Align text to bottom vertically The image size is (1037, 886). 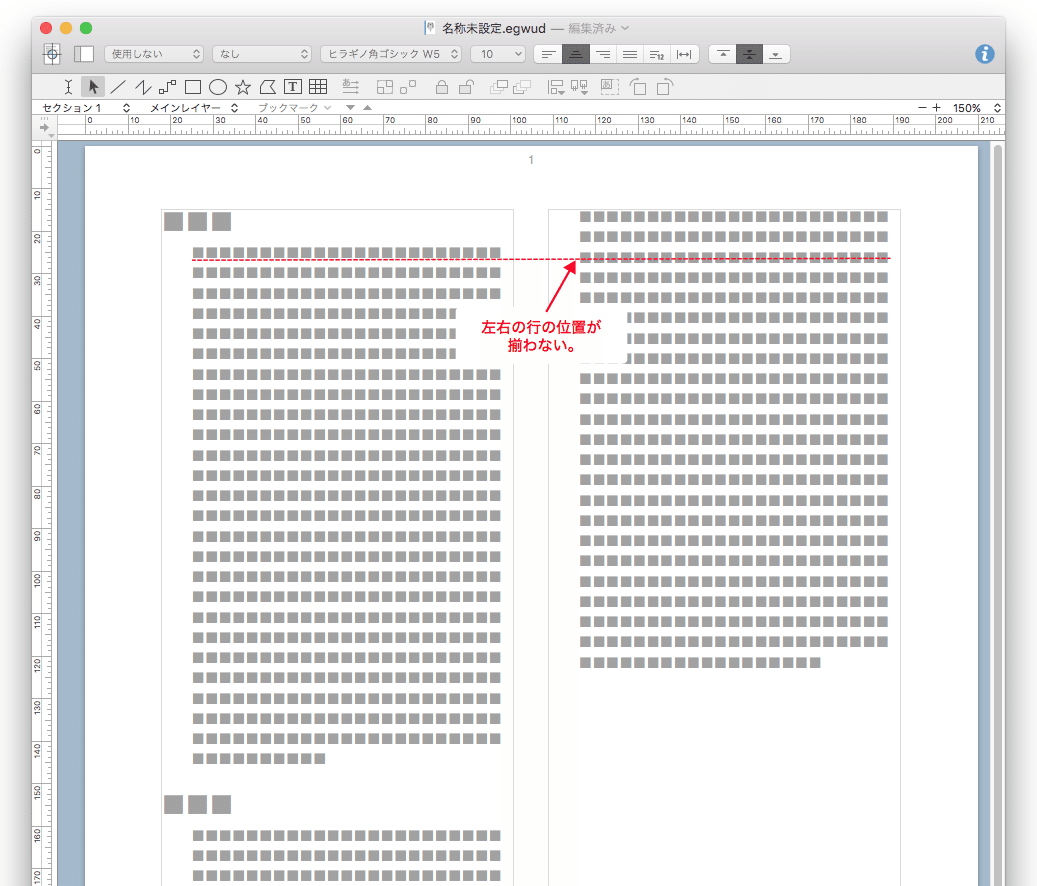pos(776,54)
